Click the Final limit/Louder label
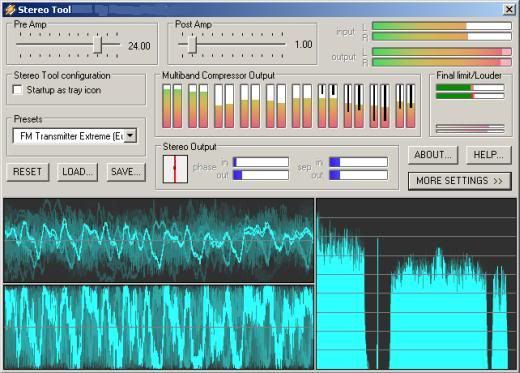 pyautogui.click(x=469, y=76)
